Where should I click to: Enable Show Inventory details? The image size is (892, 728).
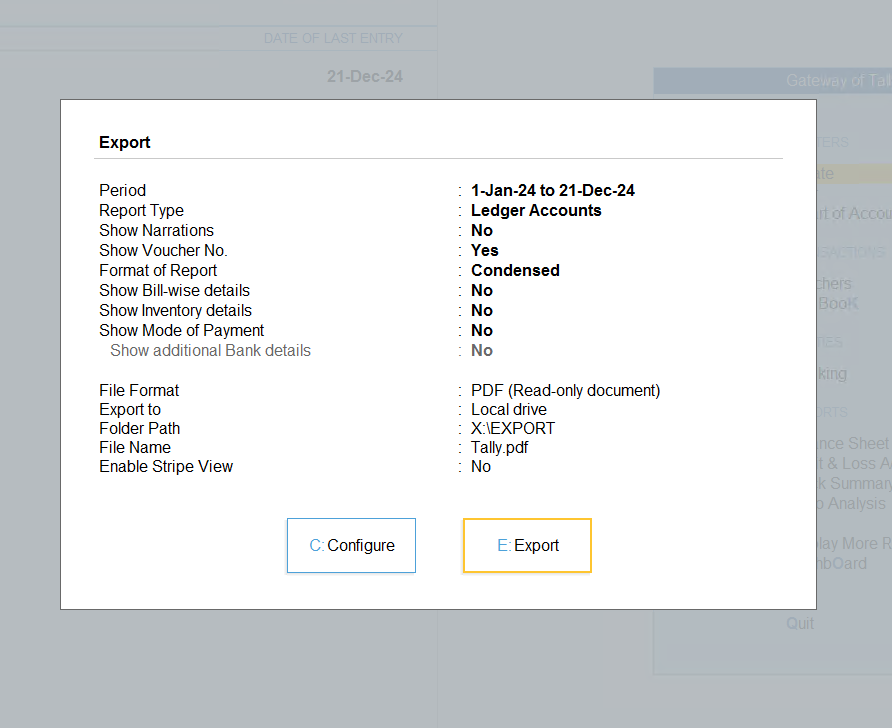[482, 310]
